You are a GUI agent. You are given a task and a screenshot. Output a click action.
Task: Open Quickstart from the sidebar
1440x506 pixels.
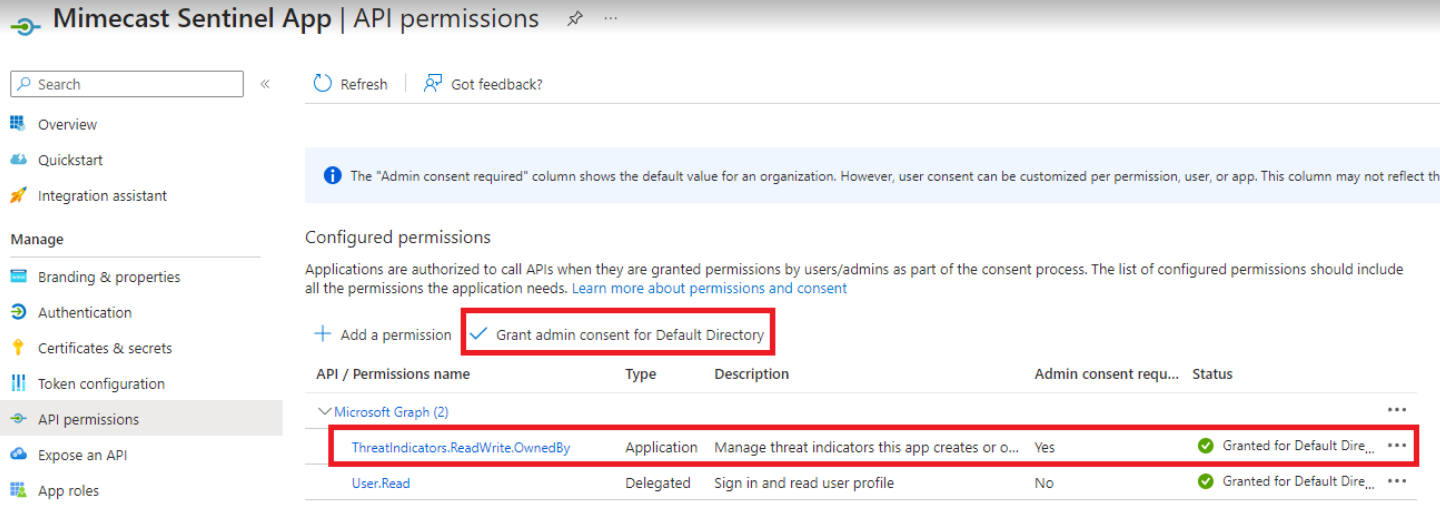point(70,160)
